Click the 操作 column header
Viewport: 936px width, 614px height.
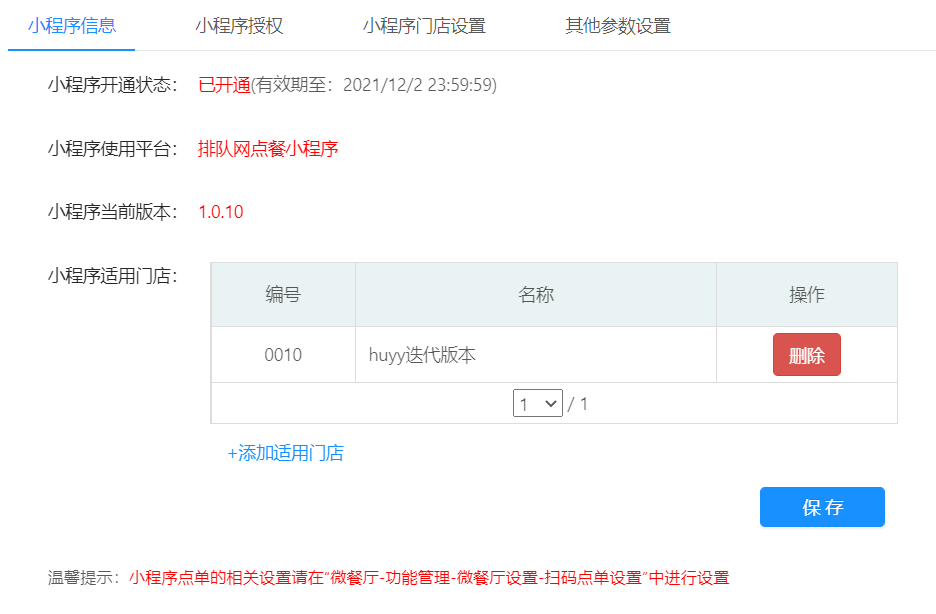(x=806, y=295)
